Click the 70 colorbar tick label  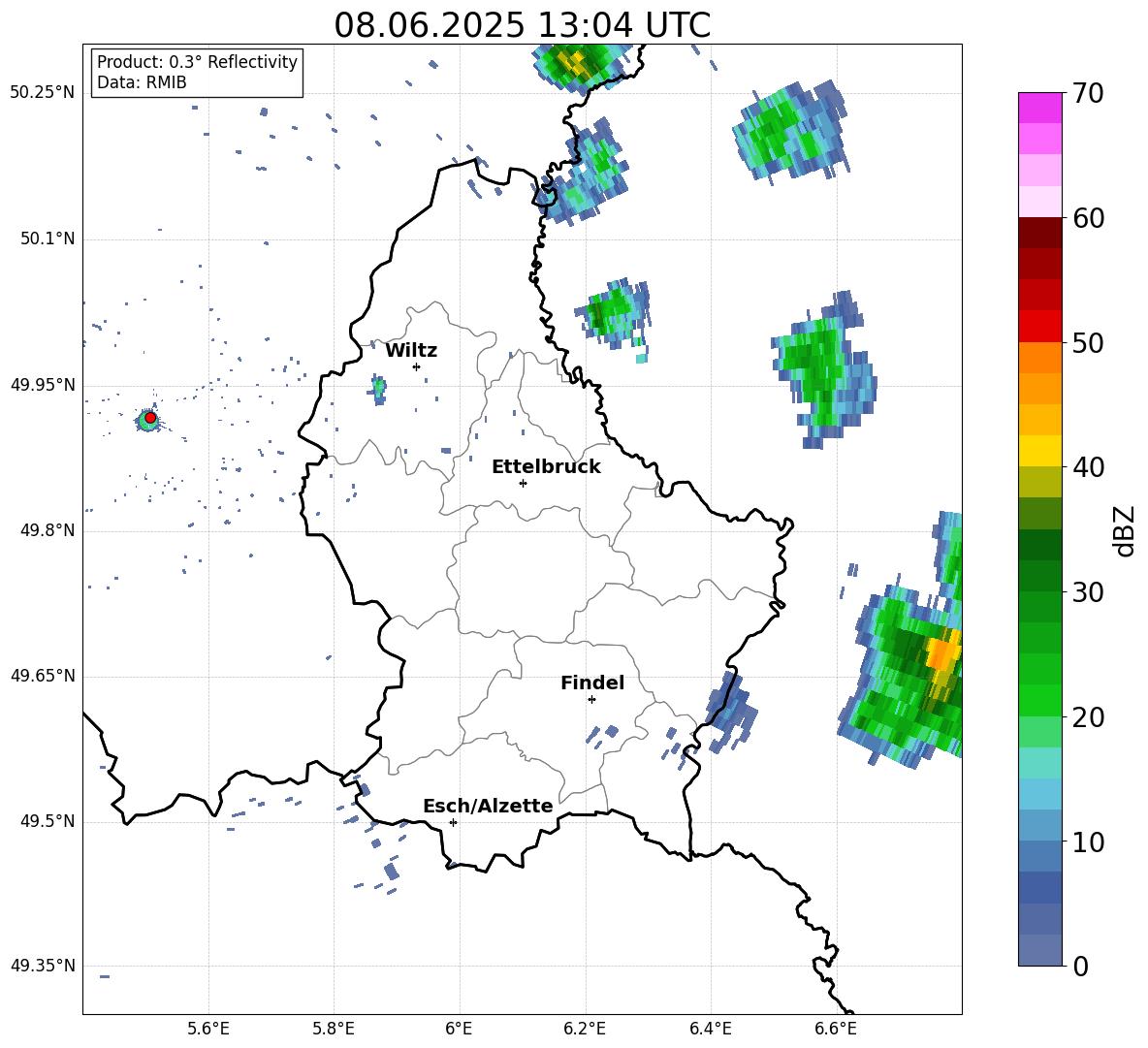tap(1088, 93)
